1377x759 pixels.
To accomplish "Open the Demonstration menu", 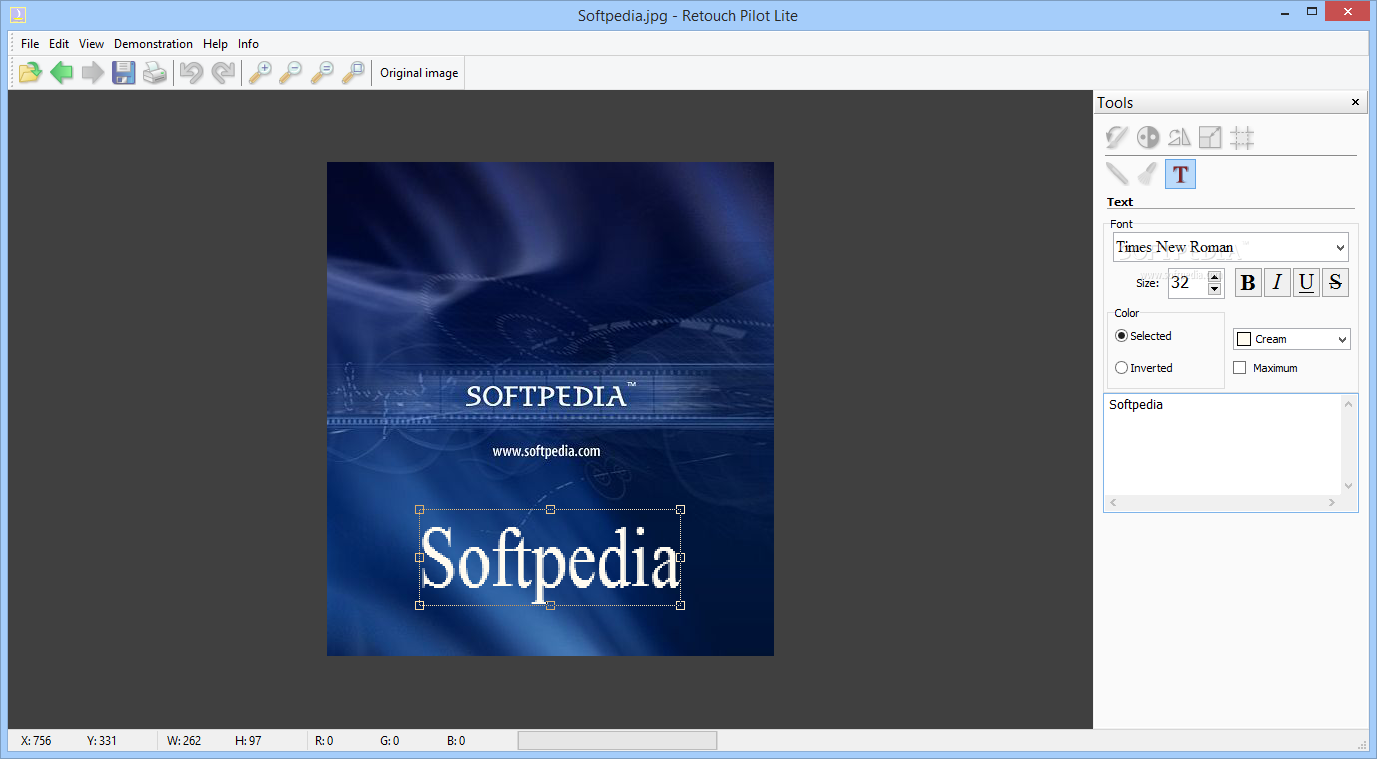I will pyautogui.click(x=153, y=44).
